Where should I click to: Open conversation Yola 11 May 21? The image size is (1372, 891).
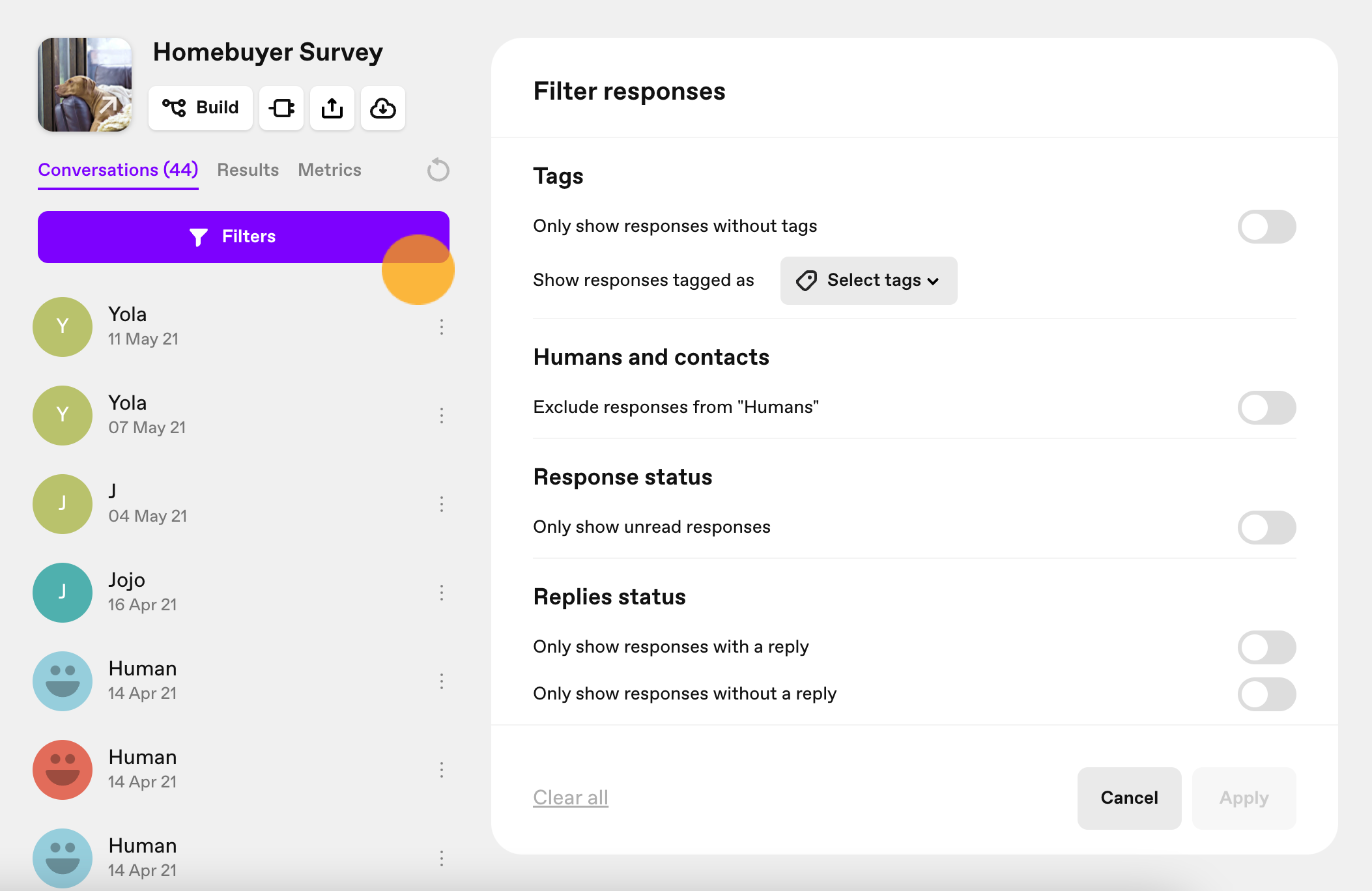(241, 327)
